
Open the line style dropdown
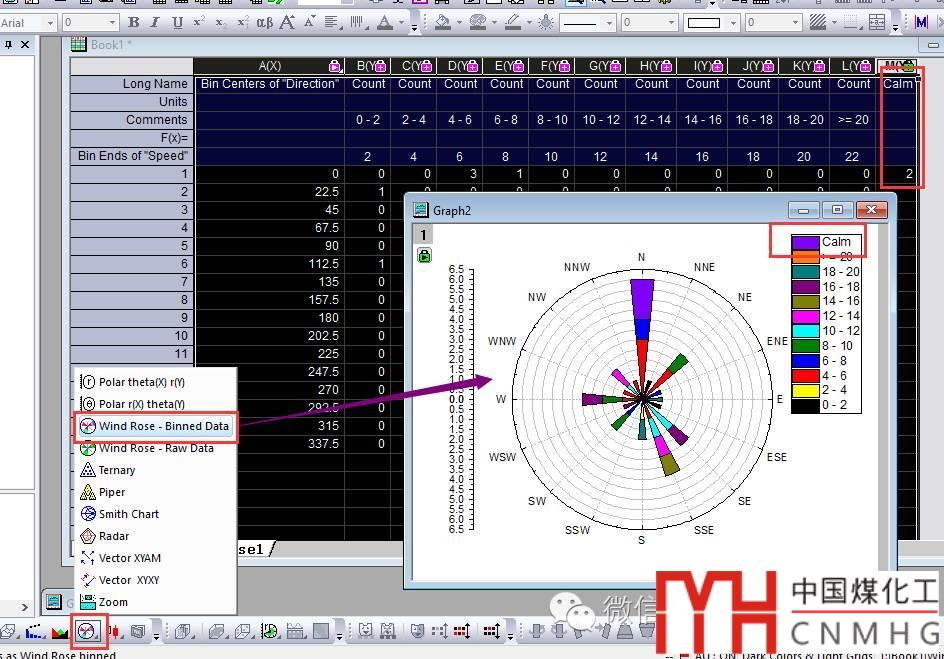point(588,23)
